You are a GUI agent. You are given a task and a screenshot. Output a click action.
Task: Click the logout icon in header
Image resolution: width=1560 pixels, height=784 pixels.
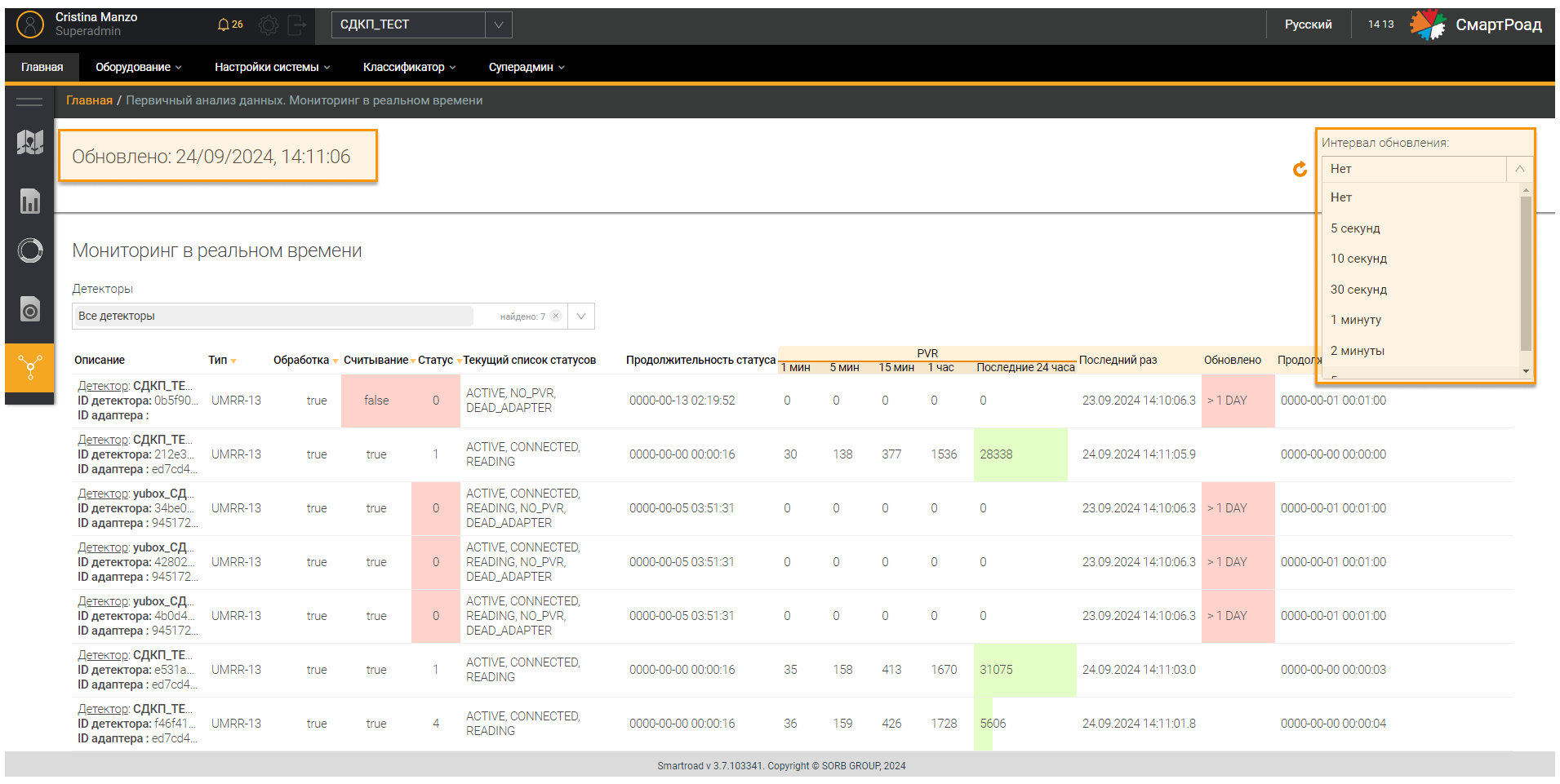[x=297, y=25]
